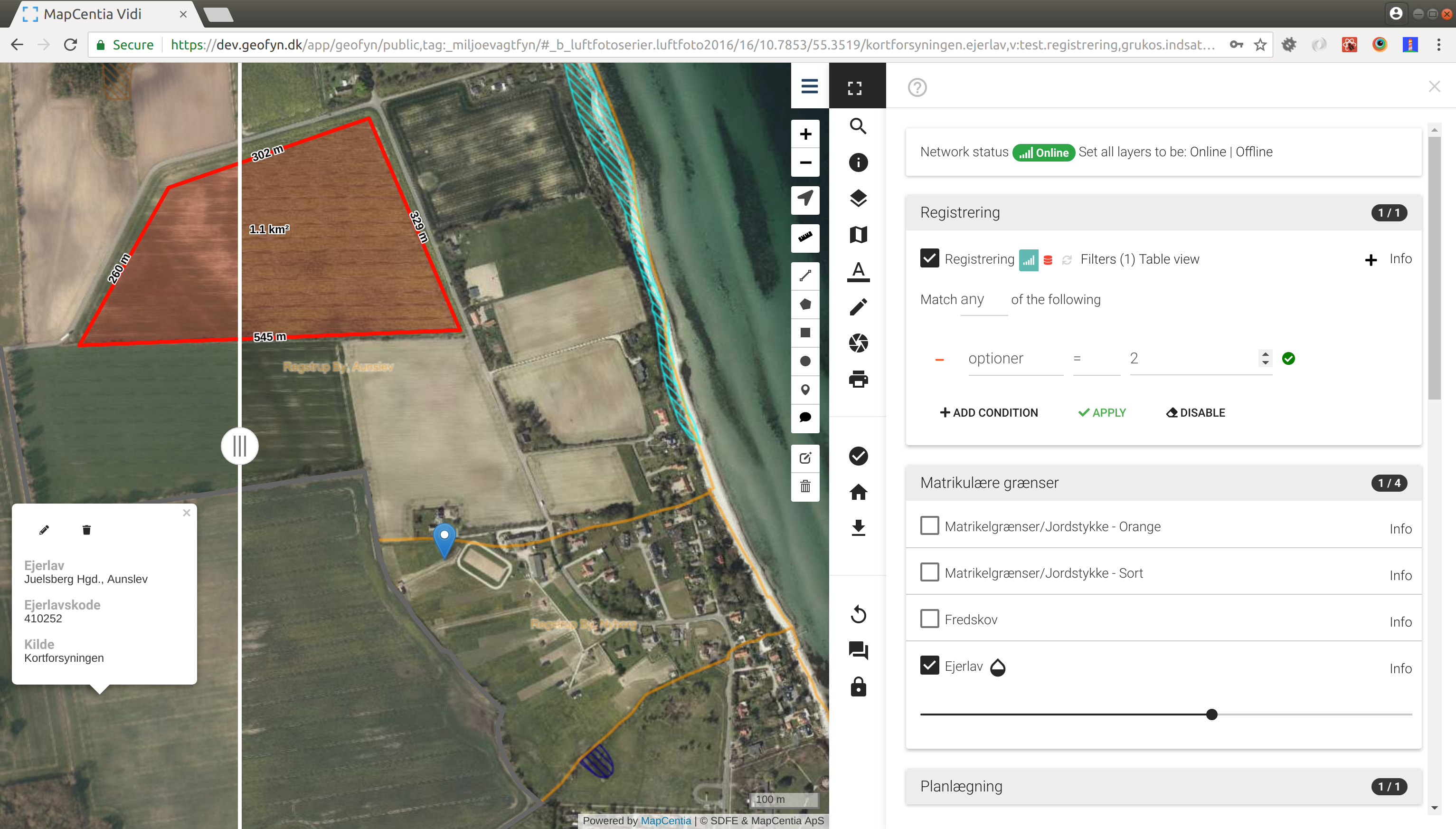Enable Matrikelgrænser/Jordstykke - Orange checkbox

click(x=929, y=525)
